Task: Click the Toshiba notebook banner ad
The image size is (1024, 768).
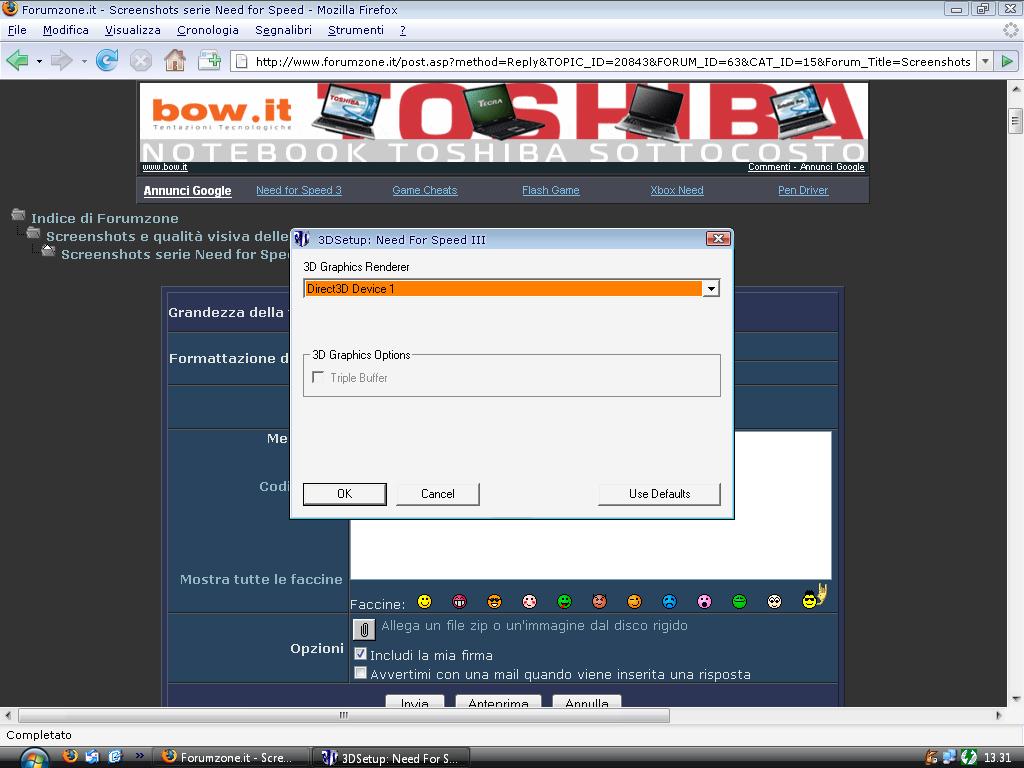Action: tap(504, 121)
